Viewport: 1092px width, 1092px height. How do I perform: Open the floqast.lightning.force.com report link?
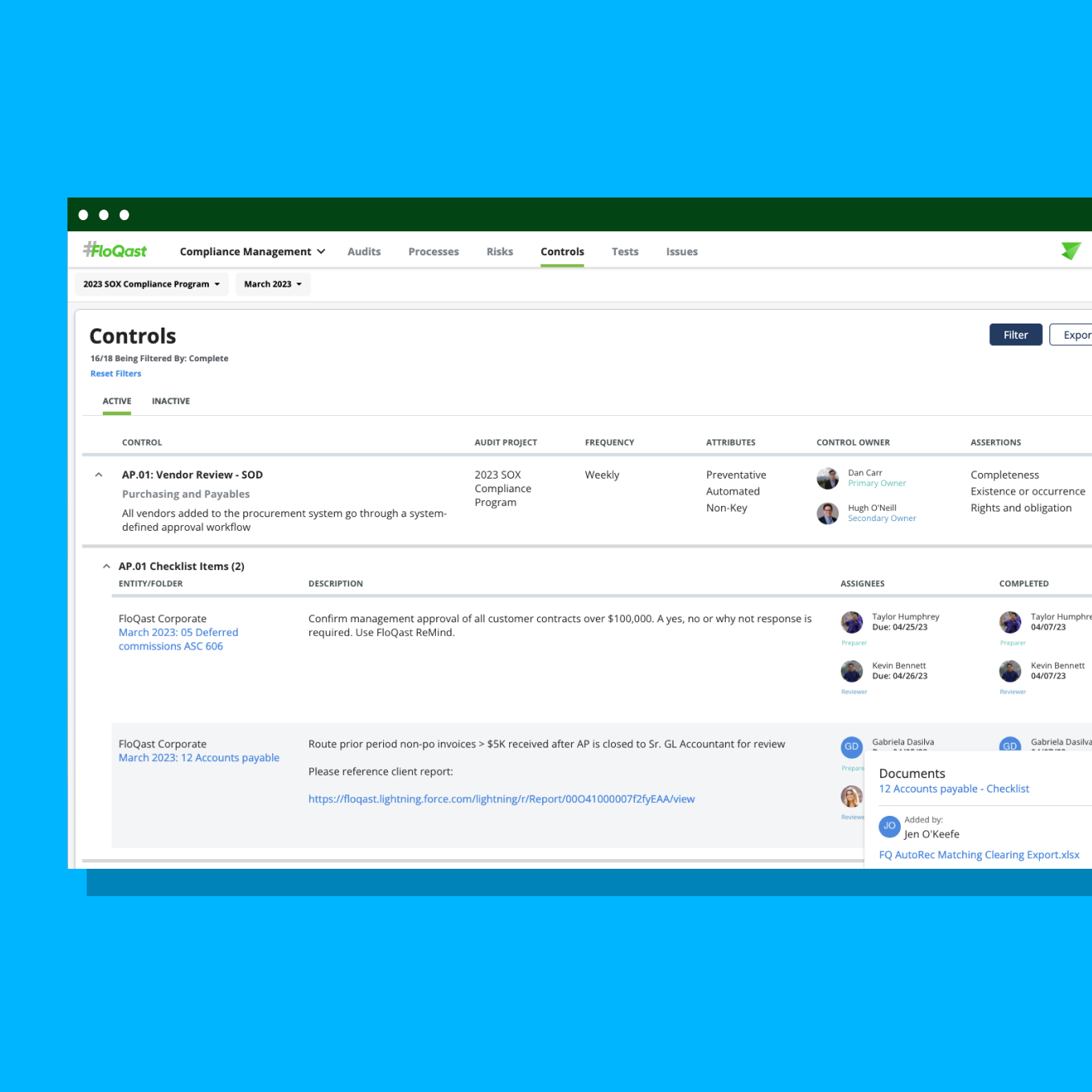[x=502, y=799]
